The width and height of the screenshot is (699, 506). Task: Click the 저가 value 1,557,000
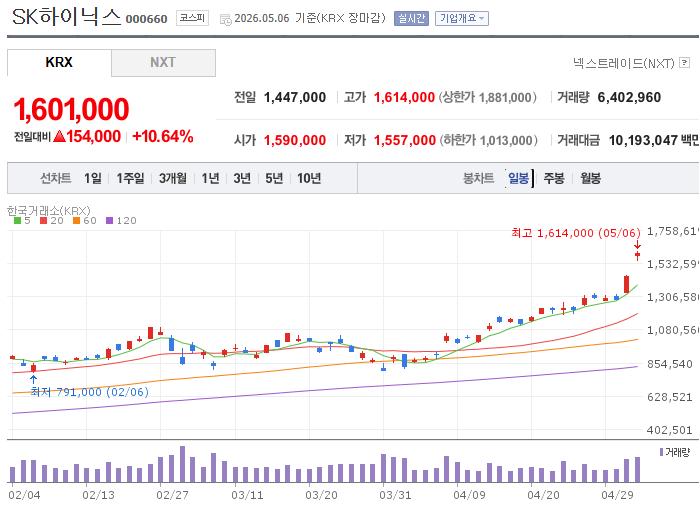coord(404,140)
